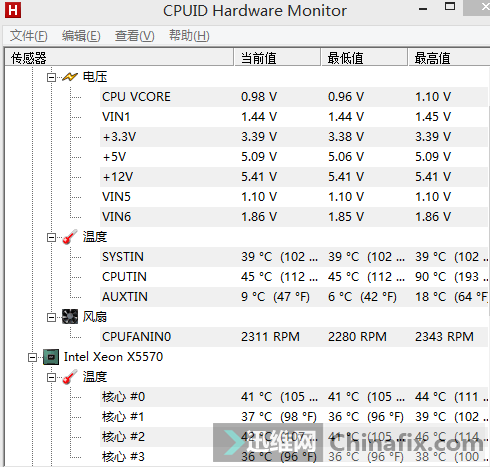This screenshot has width=490, height=467.
Task: Collapse the 风扇 fan section
Action: click(x=51, y=318)
